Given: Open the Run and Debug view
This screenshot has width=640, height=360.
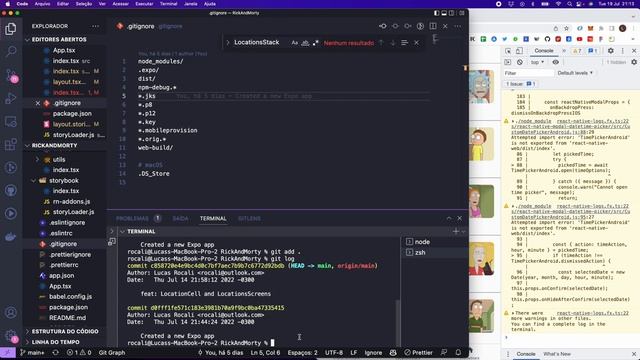Looking at the screenshot, I should click(x=11, y=98).
